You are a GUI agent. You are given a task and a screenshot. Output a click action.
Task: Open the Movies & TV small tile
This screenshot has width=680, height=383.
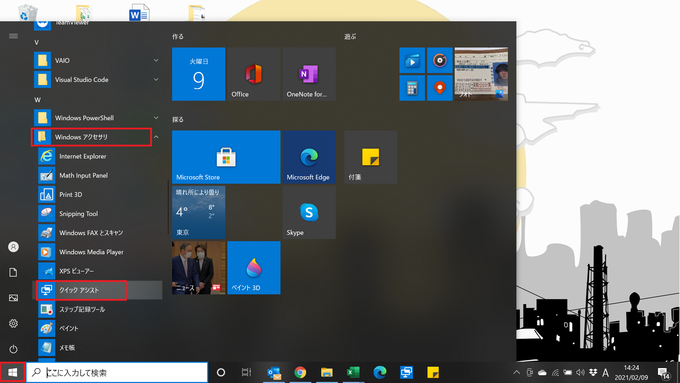[x=412, y=60]
